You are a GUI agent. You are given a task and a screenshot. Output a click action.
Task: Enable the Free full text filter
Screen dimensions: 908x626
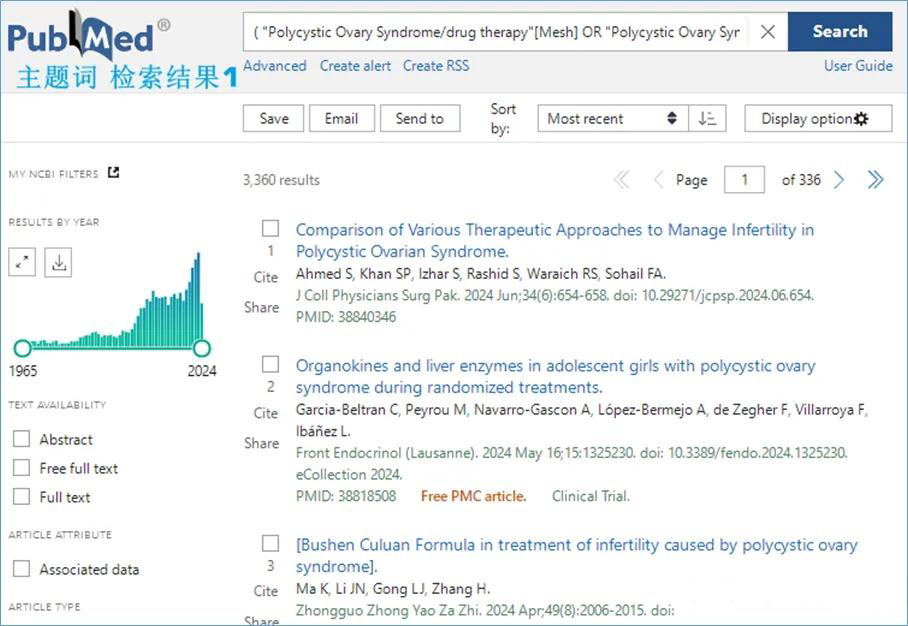[x=21, y=467]
